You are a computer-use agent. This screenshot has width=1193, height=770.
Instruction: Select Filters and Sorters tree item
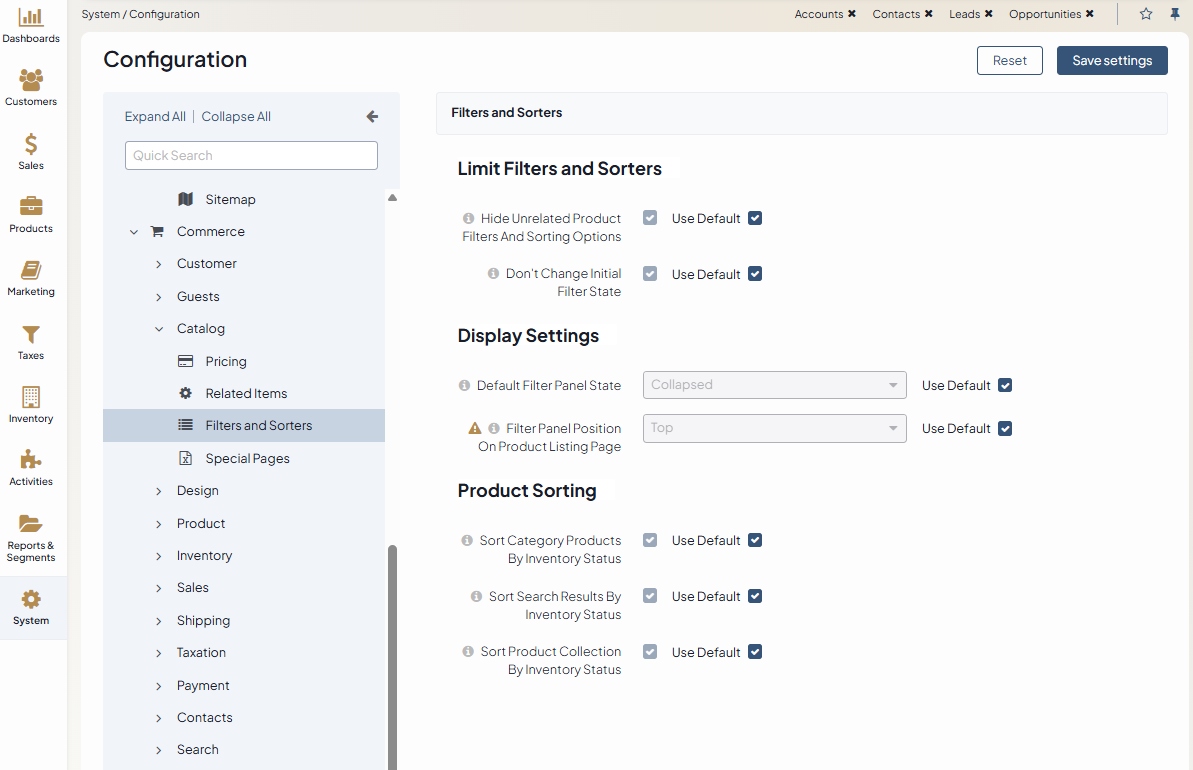point(243,425)
